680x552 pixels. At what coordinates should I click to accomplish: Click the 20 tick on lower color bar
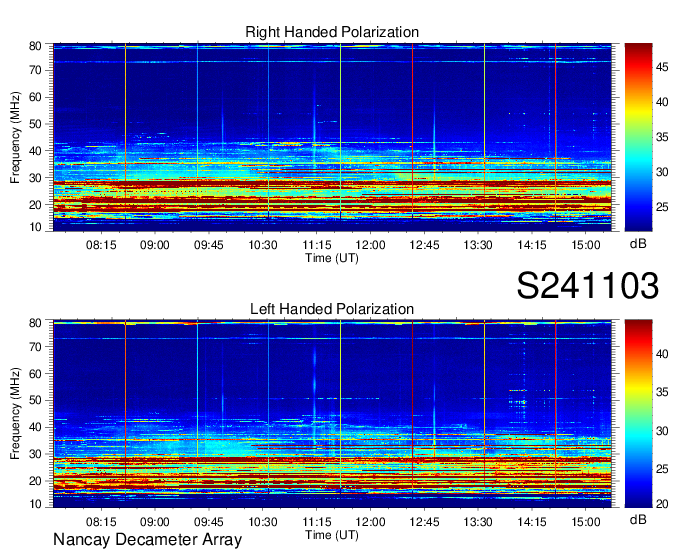pyautogui.click(x=662, y=504)
